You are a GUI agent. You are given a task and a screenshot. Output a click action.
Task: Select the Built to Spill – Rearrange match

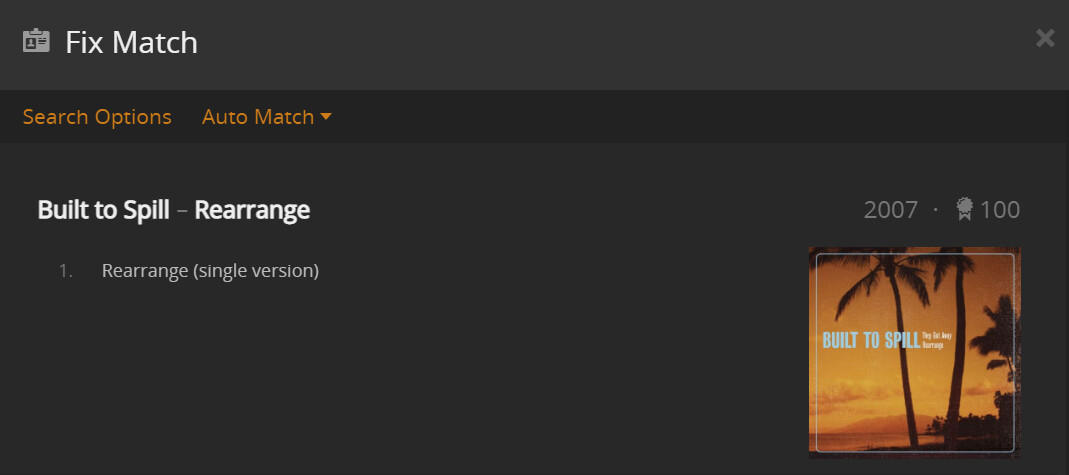pyautogui.click(x=173, y=210)
